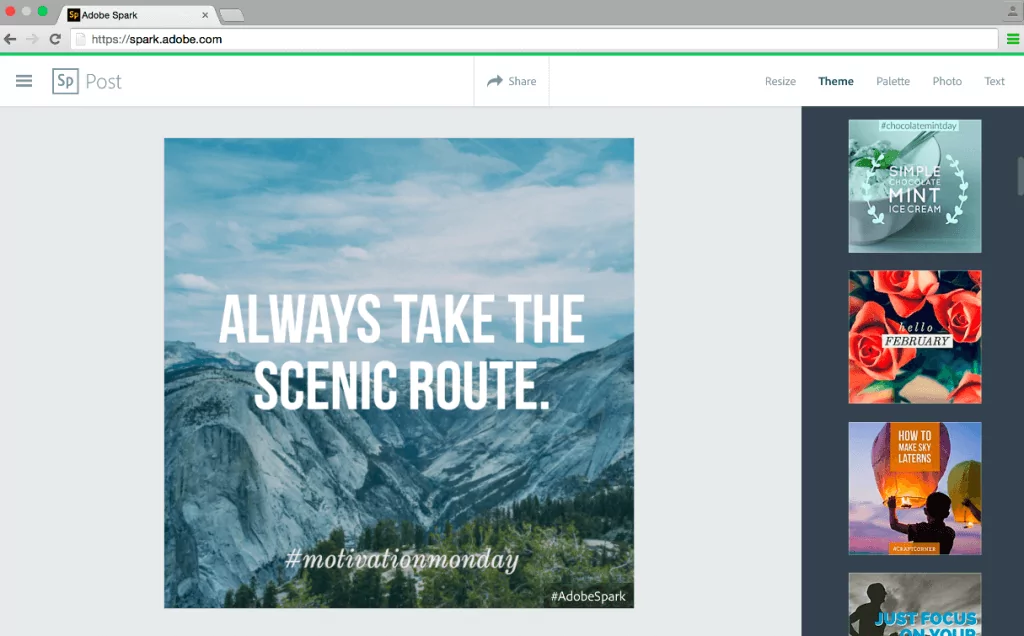The image size is (1024, 636).
Task: Open the Text panel
Action: (x=994, y=81)
